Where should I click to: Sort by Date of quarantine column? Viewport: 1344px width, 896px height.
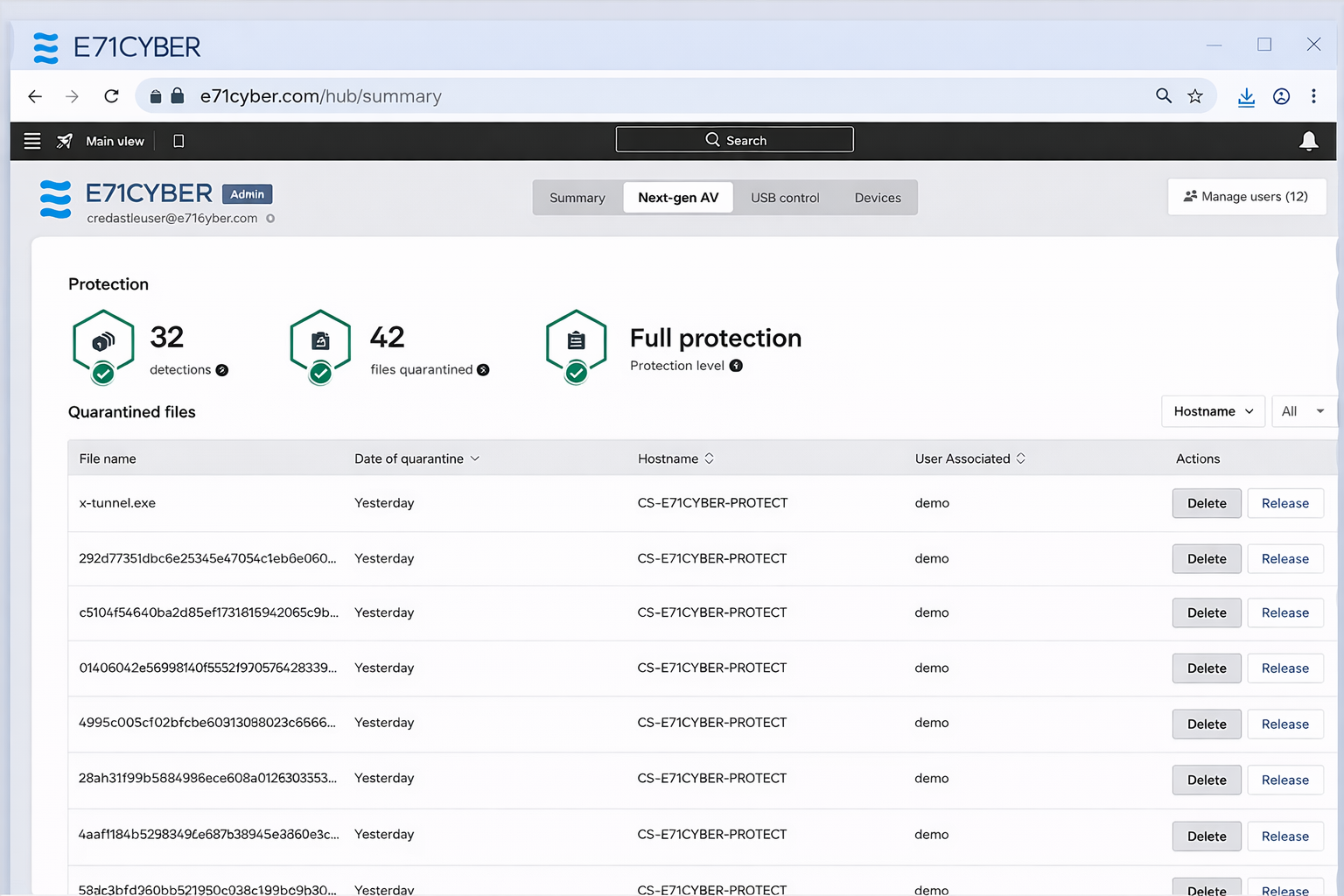coord(416,458)
